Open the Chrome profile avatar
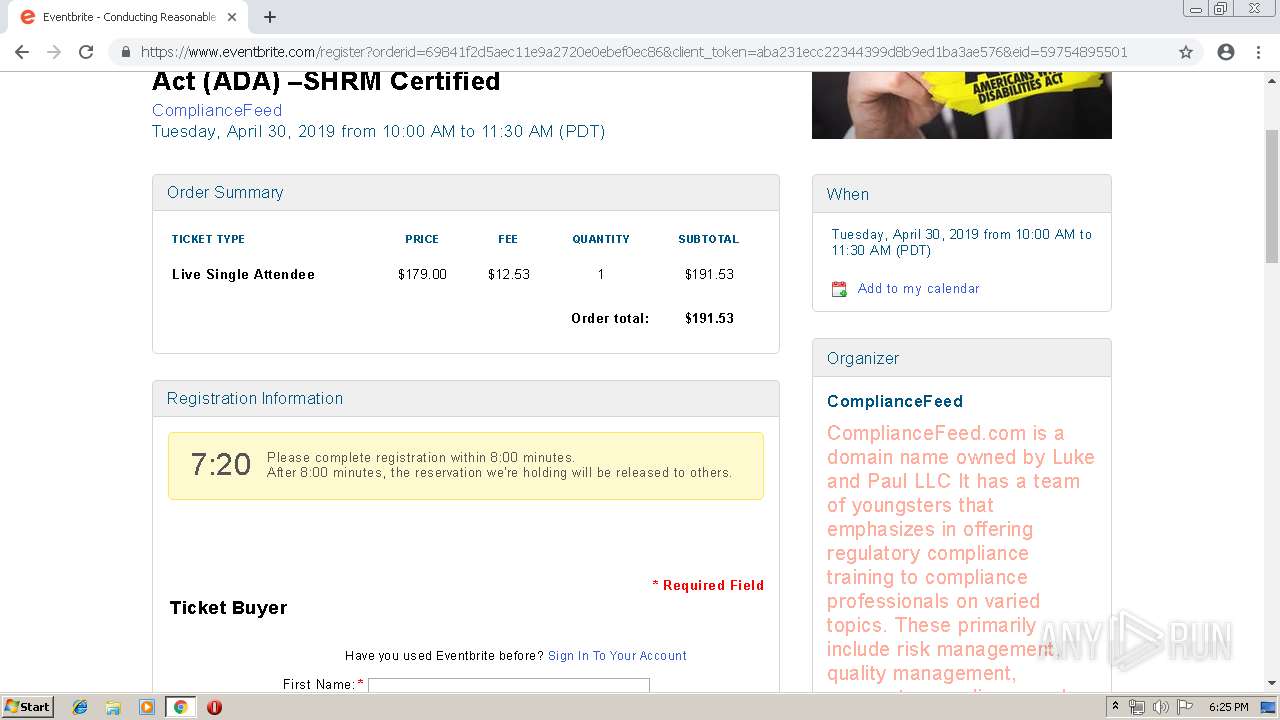 pos(1226,52)
